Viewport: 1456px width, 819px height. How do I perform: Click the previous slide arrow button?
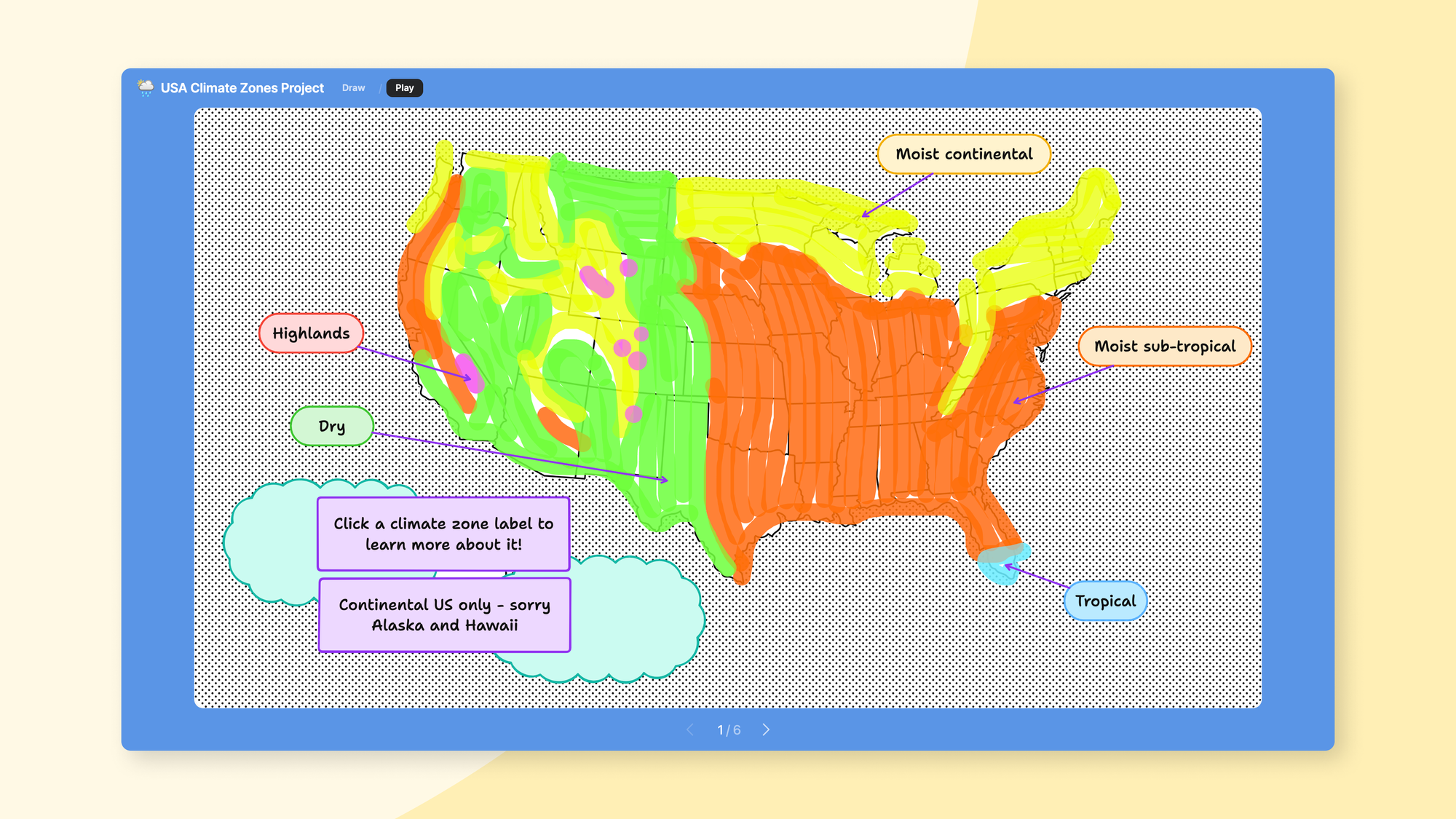tap(691, 729)
